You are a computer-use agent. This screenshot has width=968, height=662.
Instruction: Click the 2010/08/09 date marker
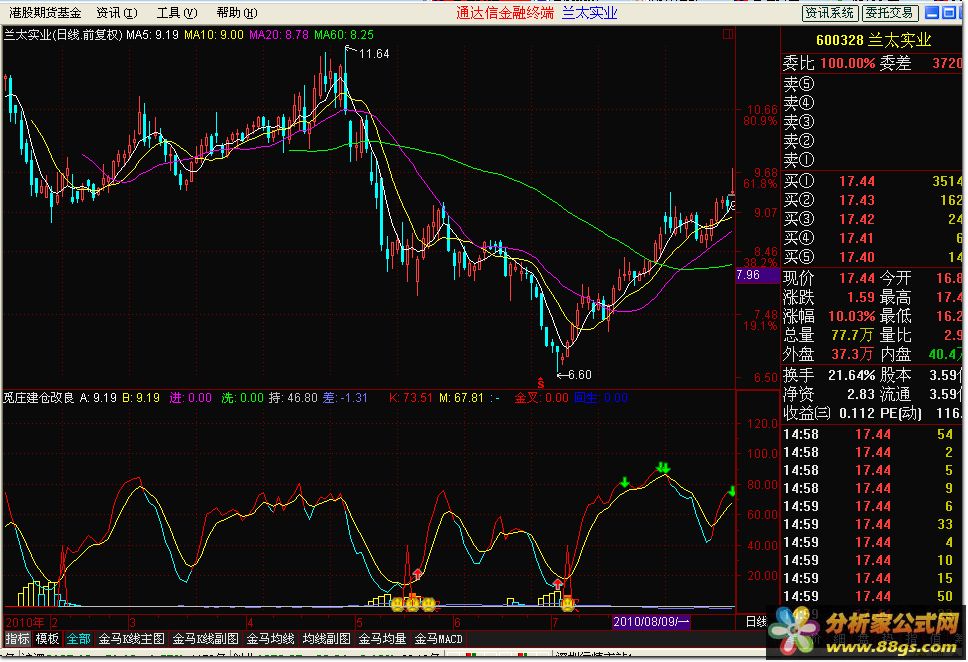(x=651, y=621)
